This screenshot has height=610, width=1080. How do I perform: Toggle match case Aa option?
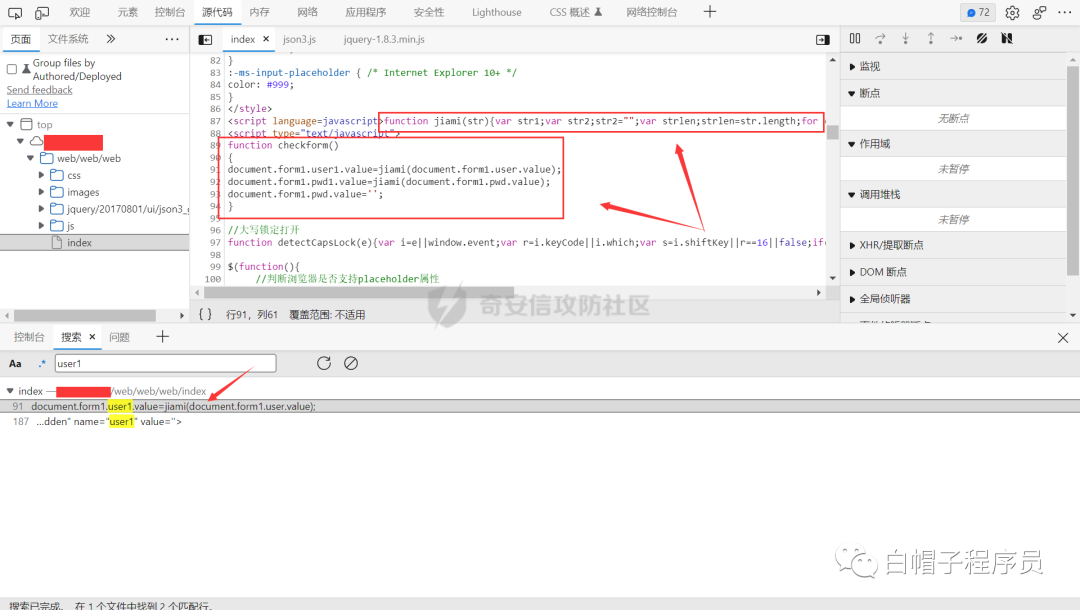pos(15,364)
